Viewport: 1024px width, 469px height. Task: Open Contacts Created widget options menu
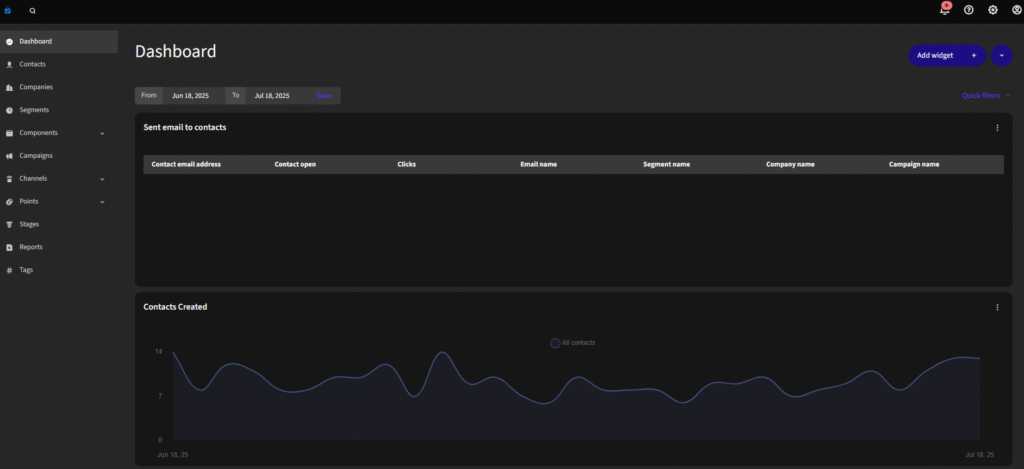[997, 307]
